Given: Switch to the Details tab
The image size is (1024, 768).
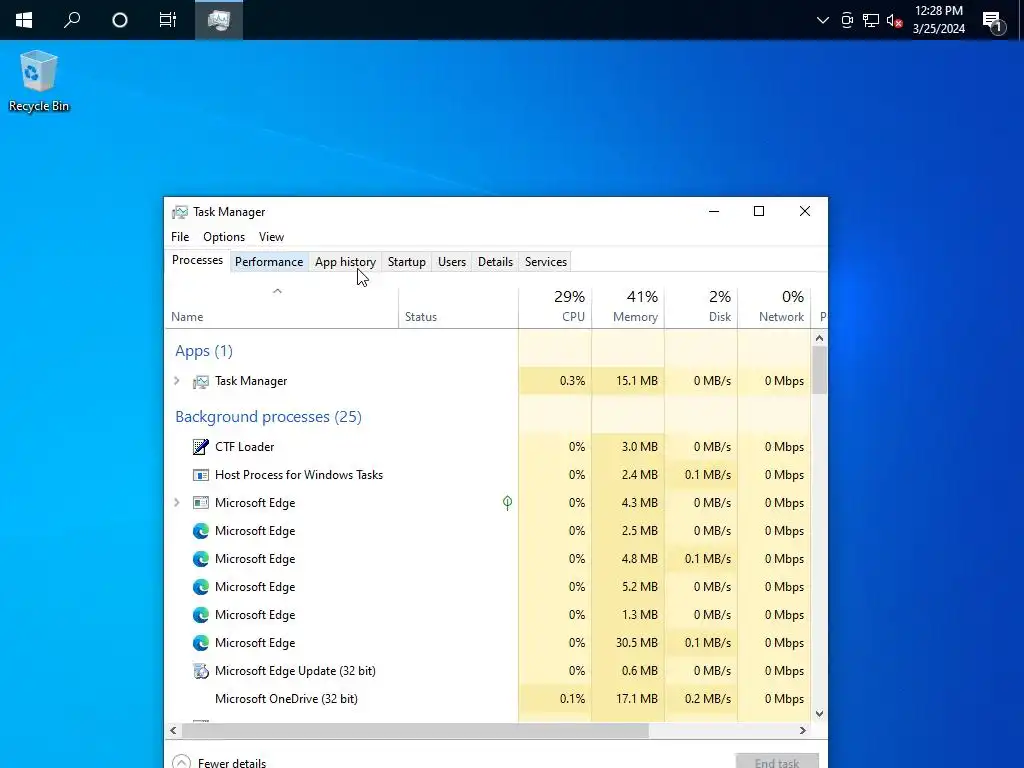Looking at the screenshot, I should coord(496,262).
